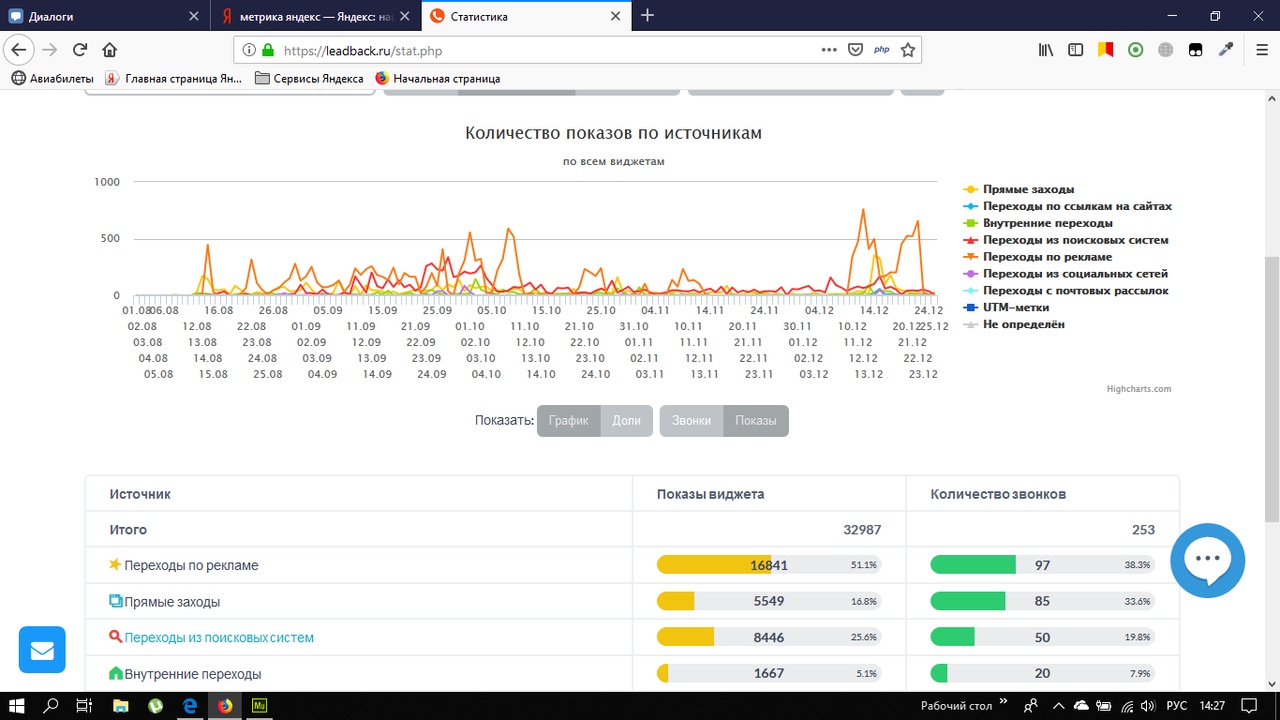Screen dimensions: 1280x720
Task: Click the Прямые заходы table row
Action: click(x=632, y=601)
